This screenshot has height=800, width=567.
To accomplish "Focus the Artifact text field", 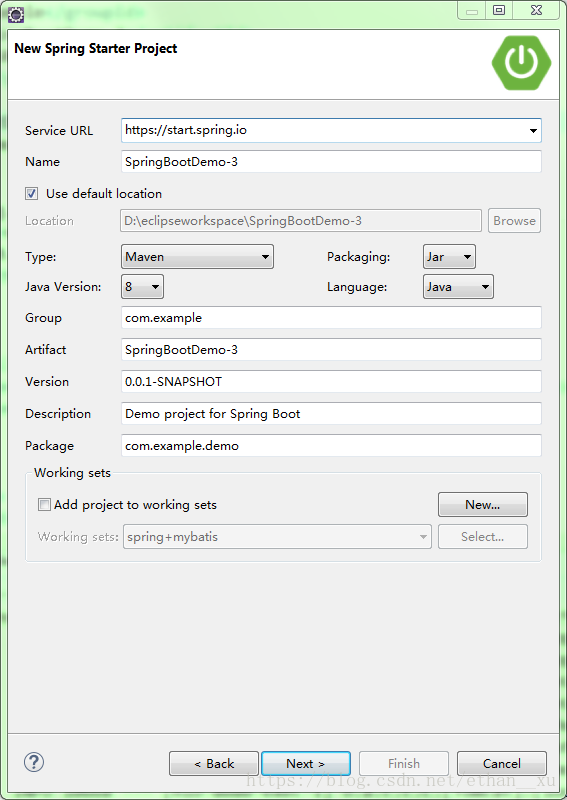I will (331, 350).
